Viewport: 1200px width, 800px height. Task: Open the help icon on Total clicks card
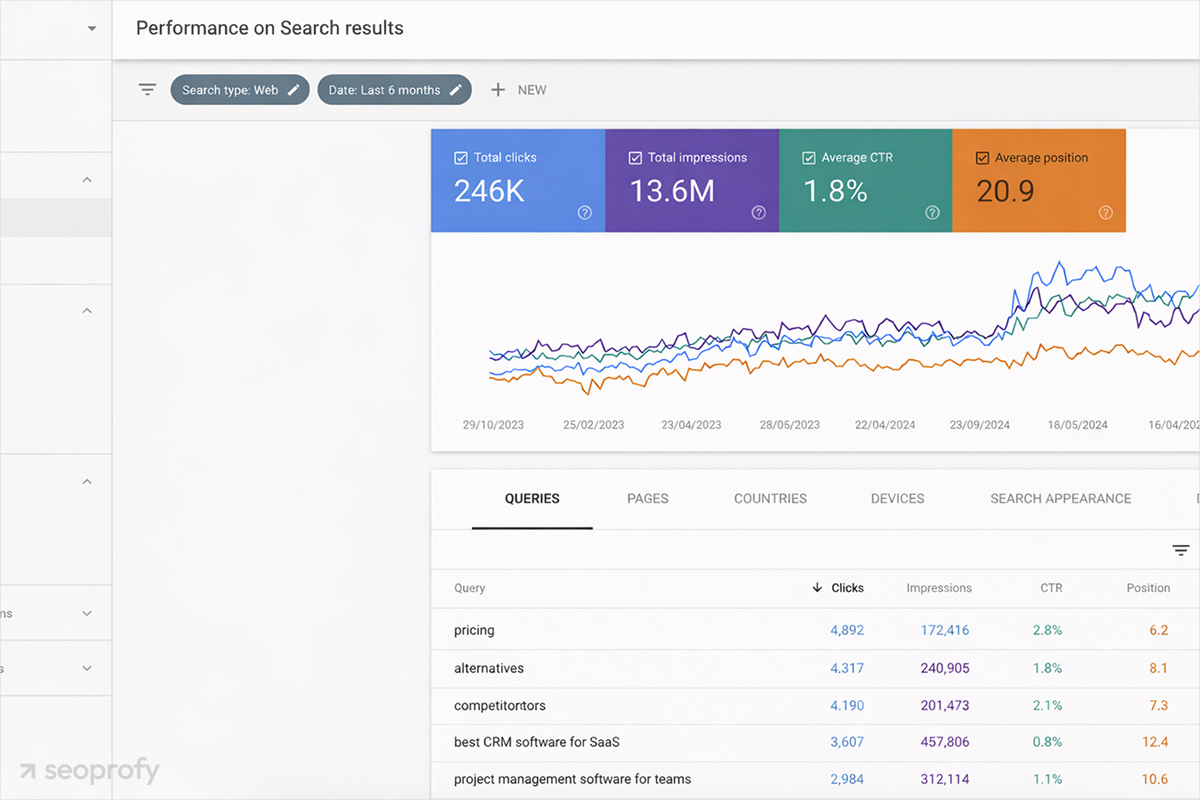click(x=585, y=212)
